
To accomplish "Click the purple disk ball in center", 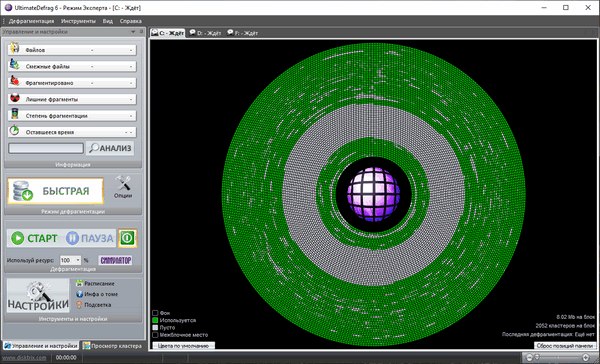I will click(373, 194).
